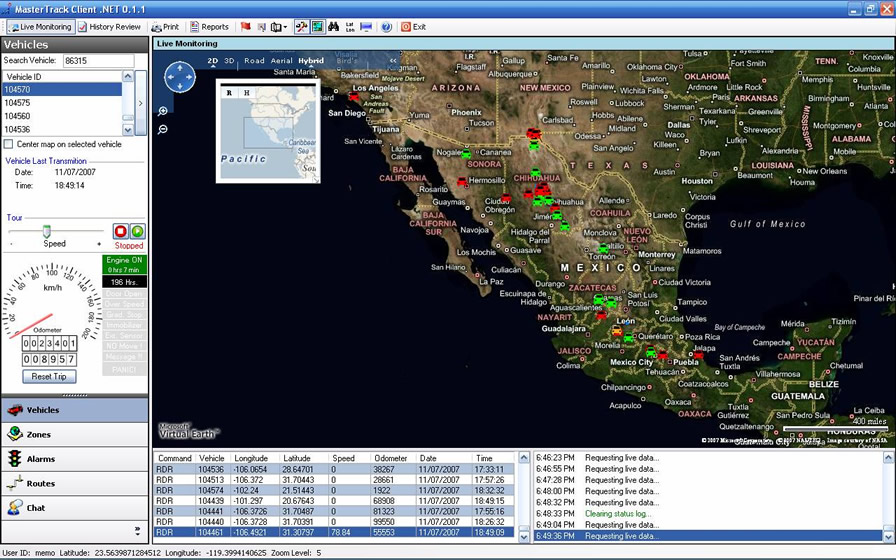Open Help with the question mark icon

click(x=387, y=27)
